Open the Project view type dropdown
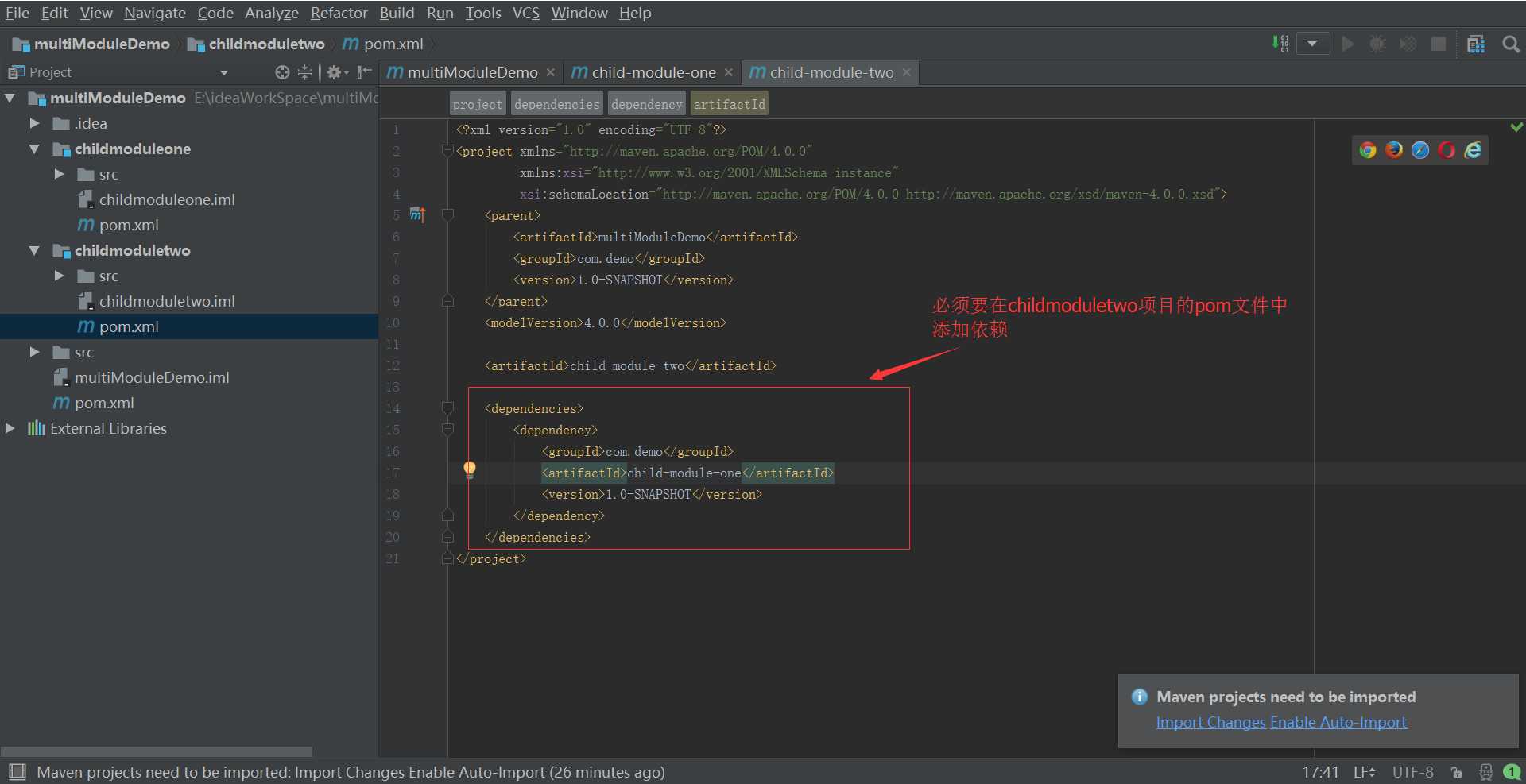The image size is (1526, 784). pos(224,73)
